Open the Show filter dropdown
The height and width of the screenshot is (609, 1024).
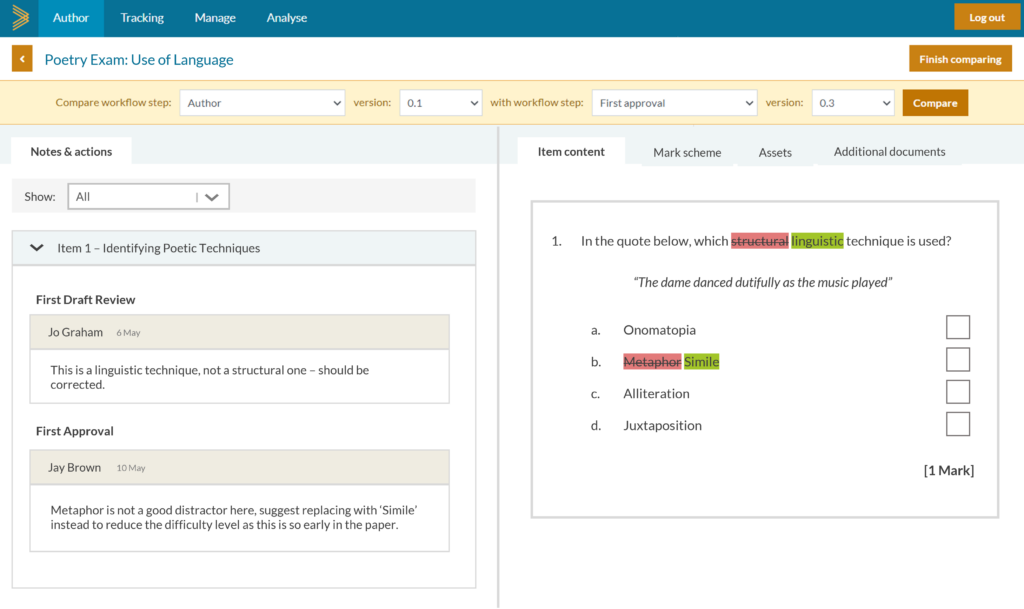[148, 196]
